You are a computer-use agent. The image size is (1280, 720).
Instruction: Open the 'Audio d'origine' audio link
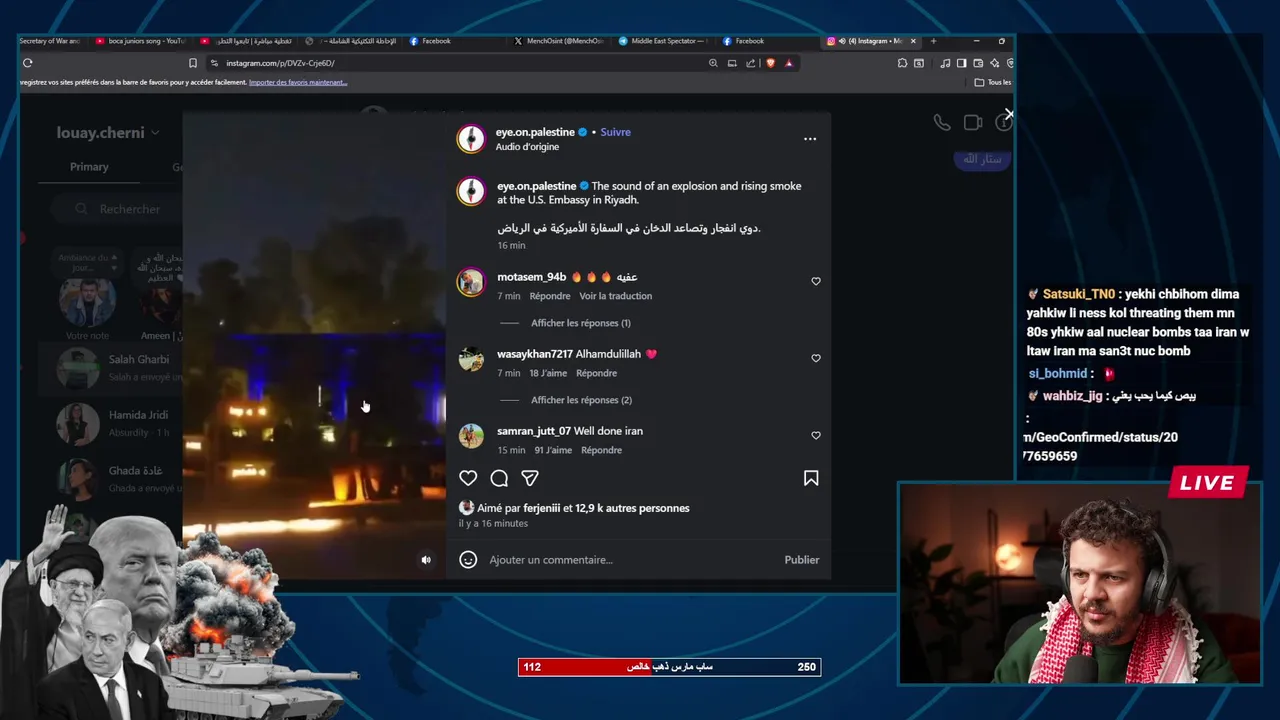tap(527, 147)
